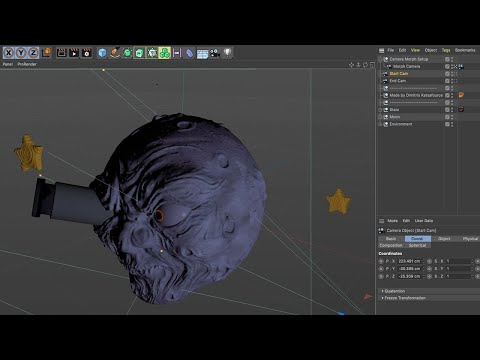Open the Attribute Manager hamburger menu

pyautogui.click(x=381, y=221)
